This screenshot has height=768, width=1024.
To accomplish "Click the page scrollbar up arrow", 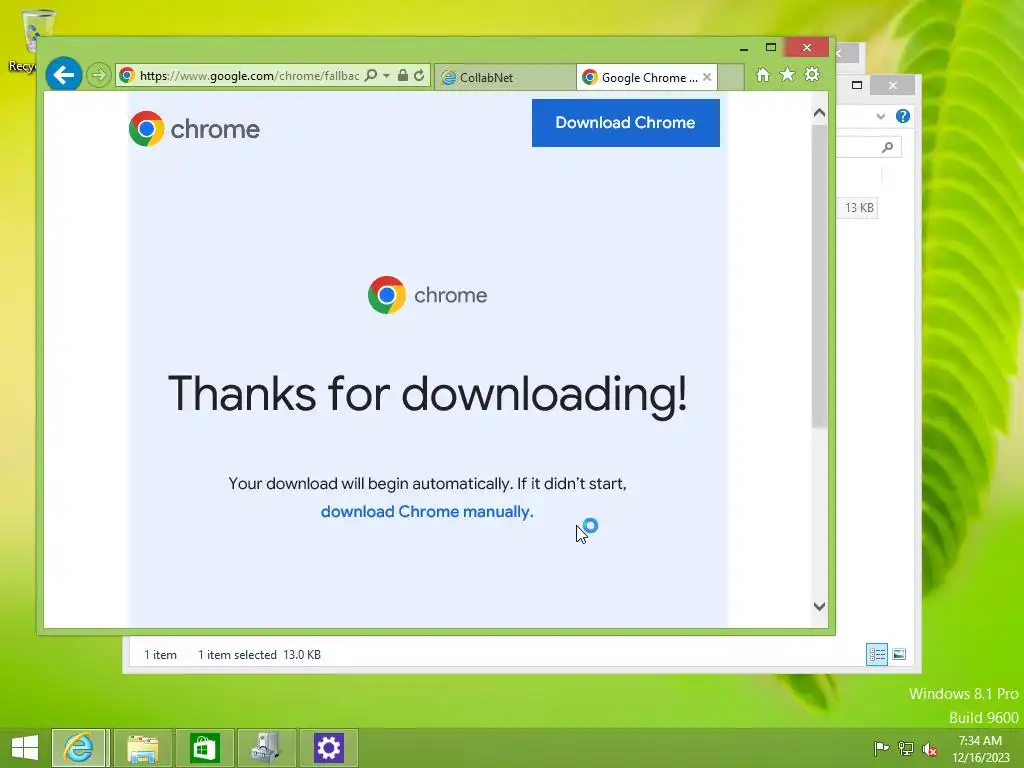I will click(x=820, y=113).
